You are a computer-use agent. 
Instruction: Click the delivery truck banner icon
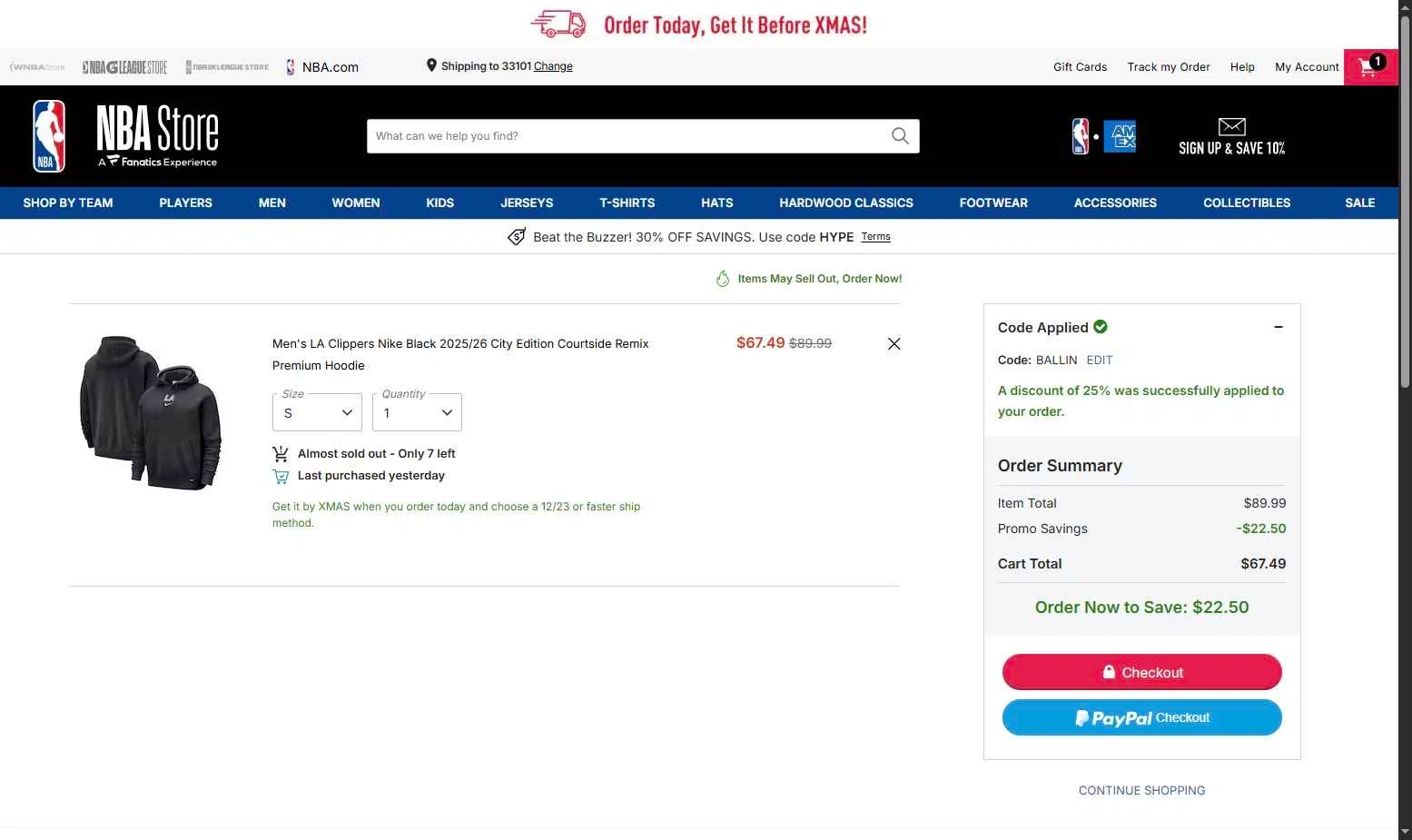pyautogui.click(x=558, y=25)
